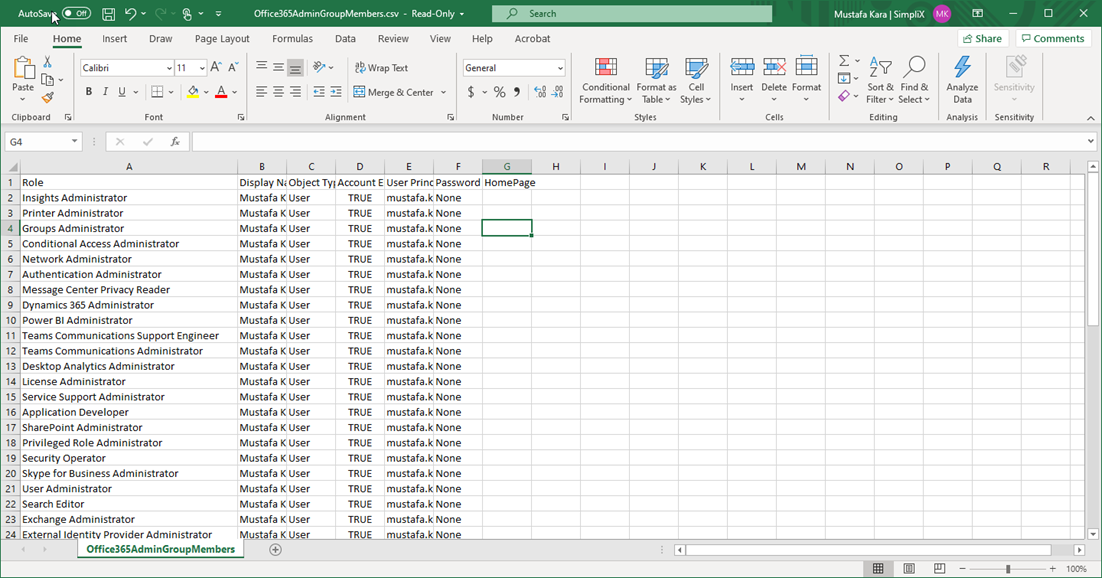Select the Center align icon
The height and width of the screenshot is (578, 1102).
click(278, 92)
